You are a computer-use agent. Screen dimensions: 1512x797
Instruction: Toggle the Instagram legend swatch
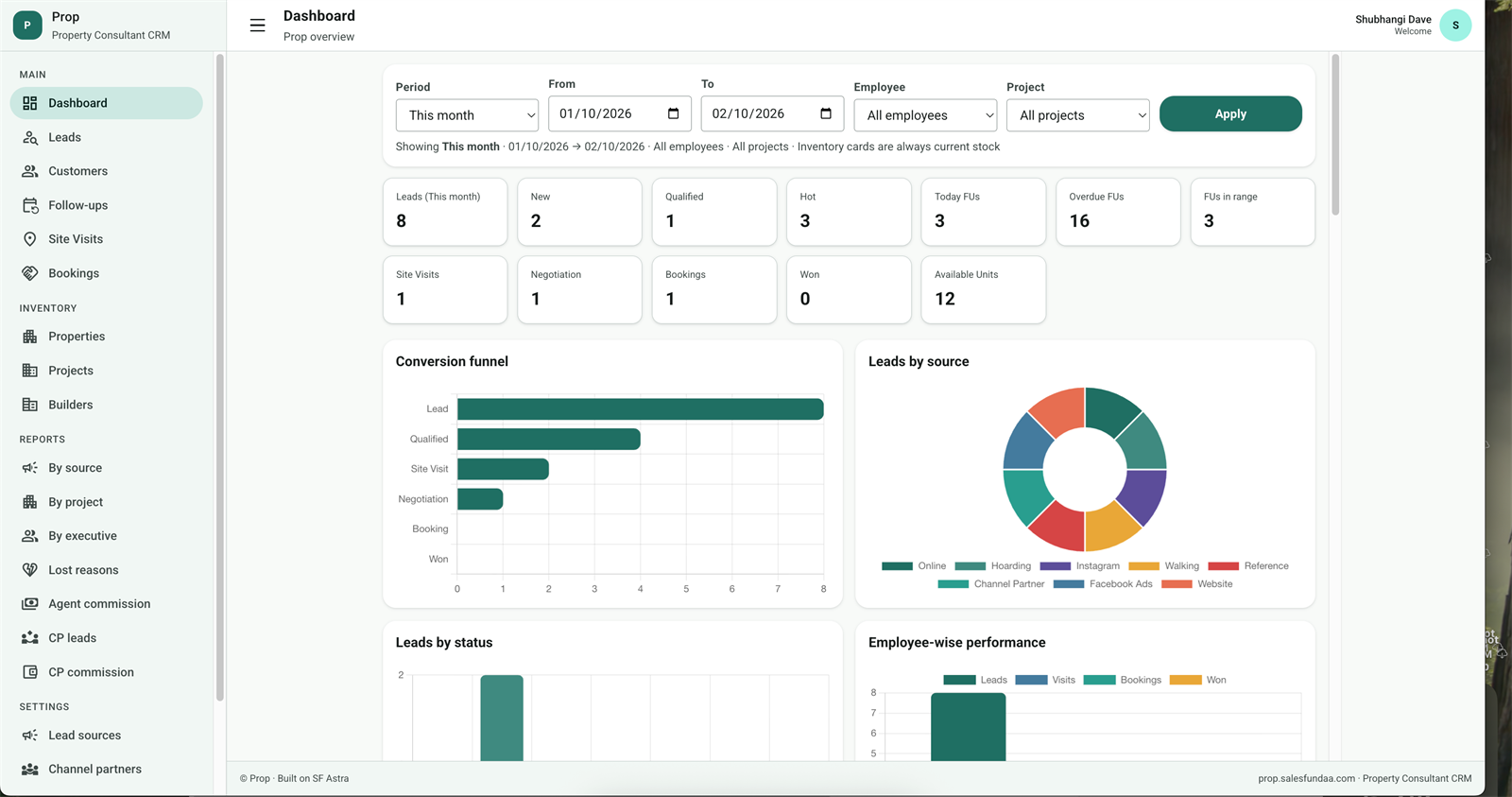pyautogui.click(x=1055, y=566)
